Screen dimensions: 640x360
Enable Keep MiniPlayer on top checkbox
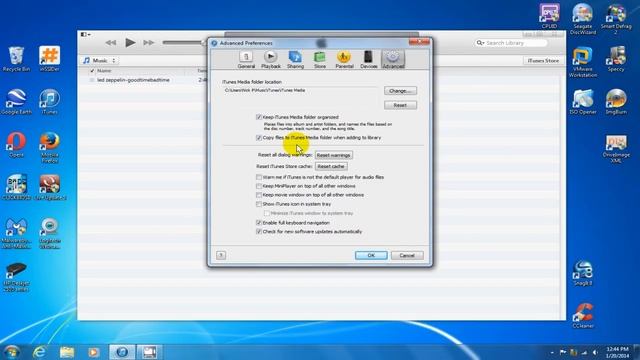pyautogui.click(x=259, y=186)
